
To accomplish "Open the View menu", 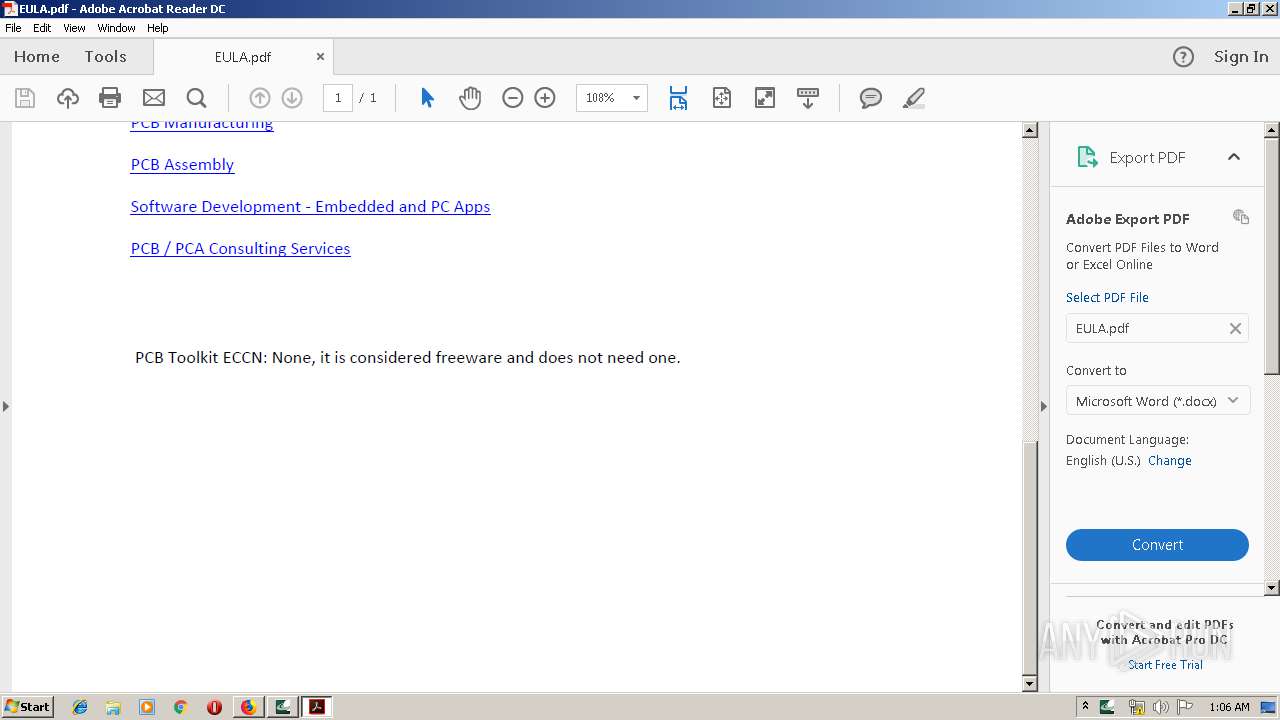I will point(75,28).
